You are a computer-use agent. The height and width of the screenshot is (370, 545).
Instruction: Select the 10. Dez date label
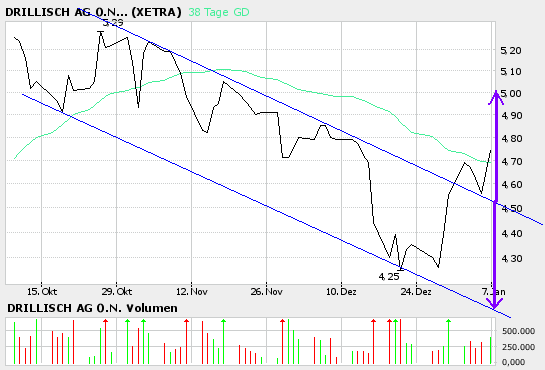[x=341, y=291]
